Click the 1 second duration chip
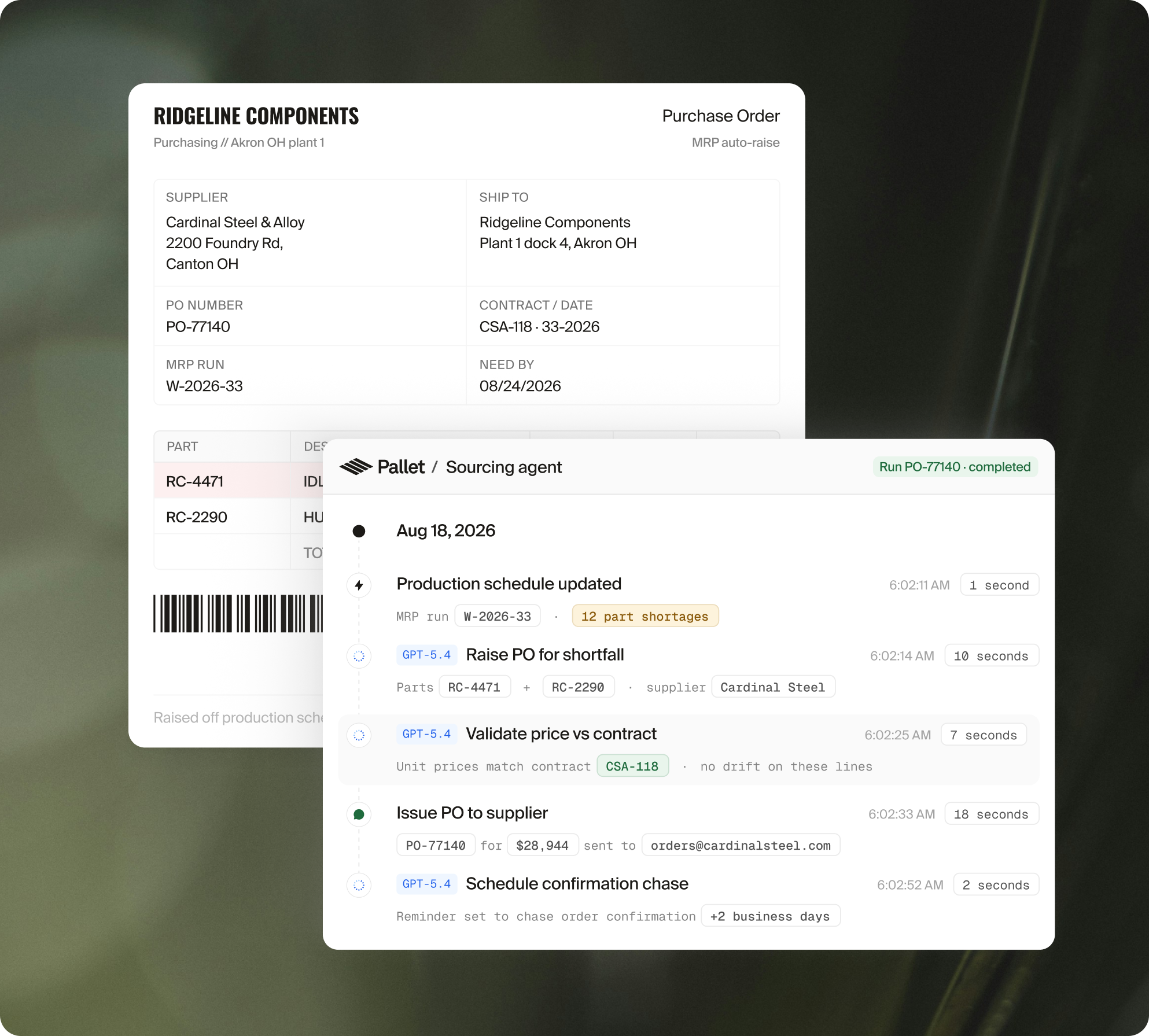Image resolution: width=1149 pixels, height=1036 pixels. pyautogui.click(x=1000, y=585)
